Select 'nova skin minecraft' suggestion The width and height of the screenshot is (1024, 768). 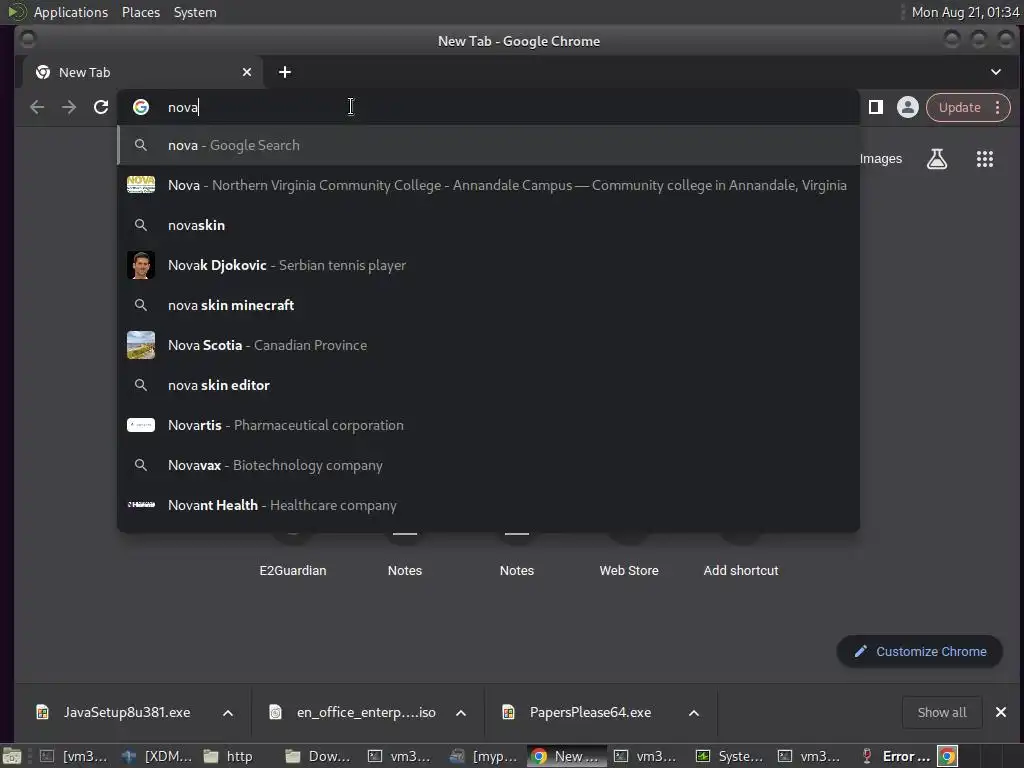488,305
